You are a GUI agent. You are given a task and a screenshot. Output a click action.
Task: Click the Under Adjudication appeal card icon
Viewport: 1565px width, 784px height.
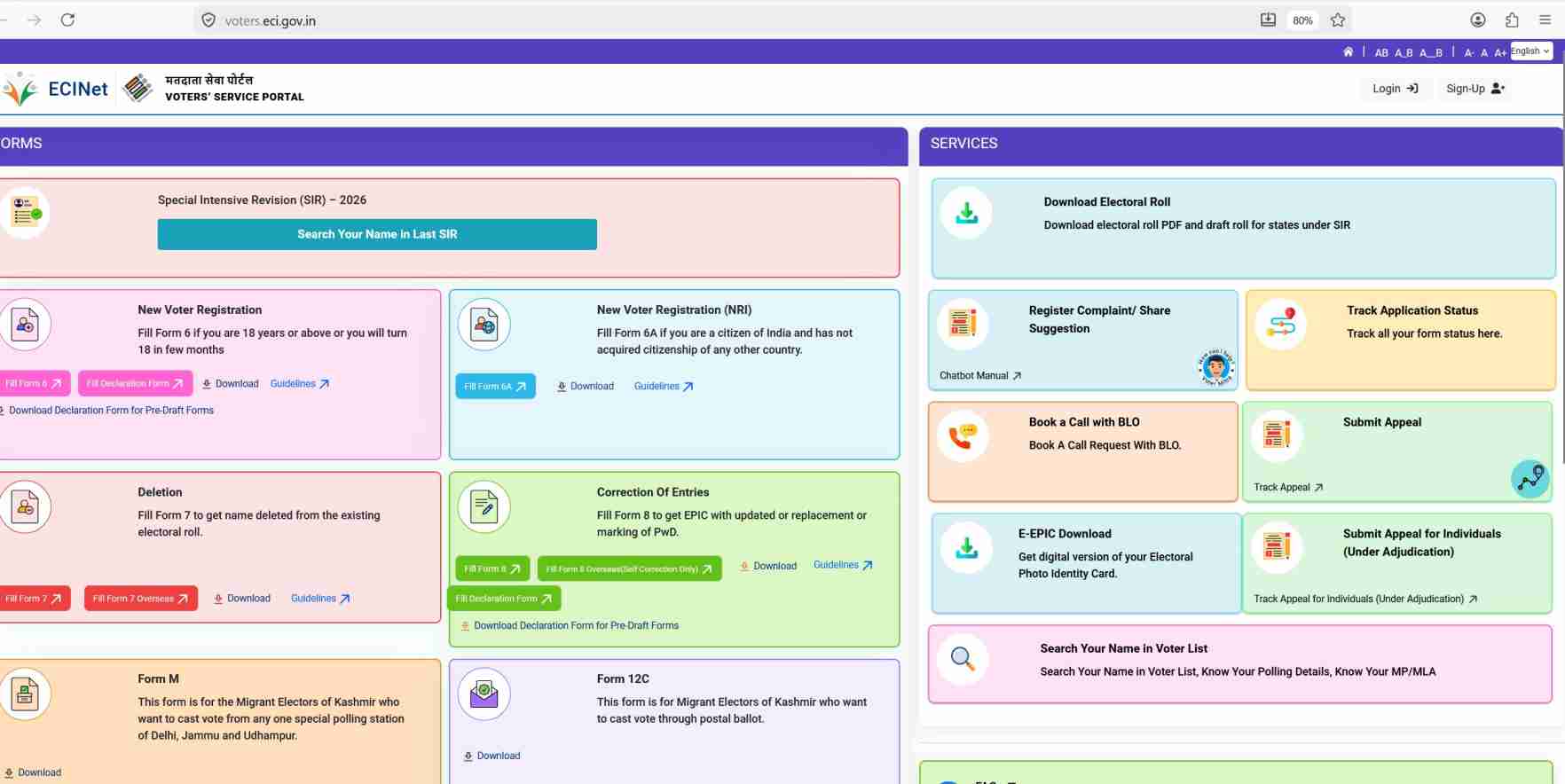1277,546
